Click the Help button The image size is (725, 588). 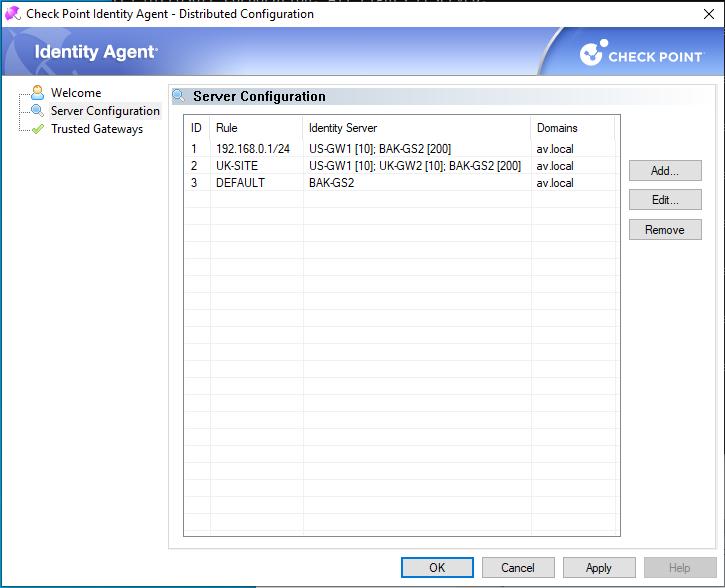click(680, 567)
